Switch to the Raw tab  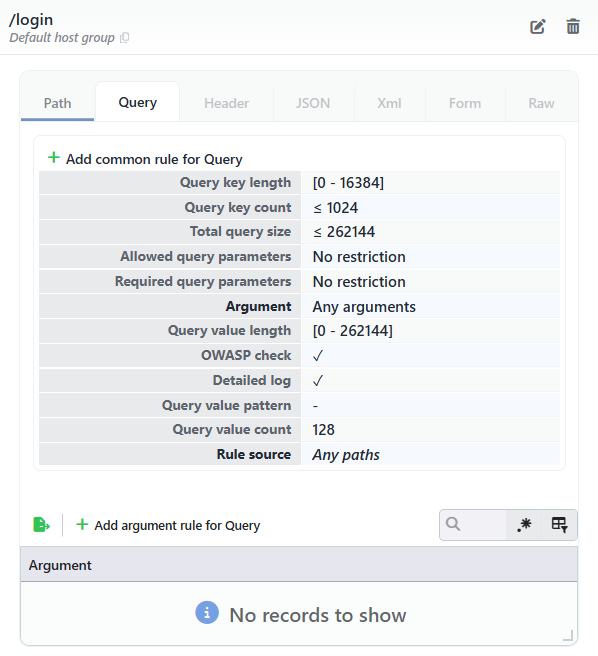point(541,103)
